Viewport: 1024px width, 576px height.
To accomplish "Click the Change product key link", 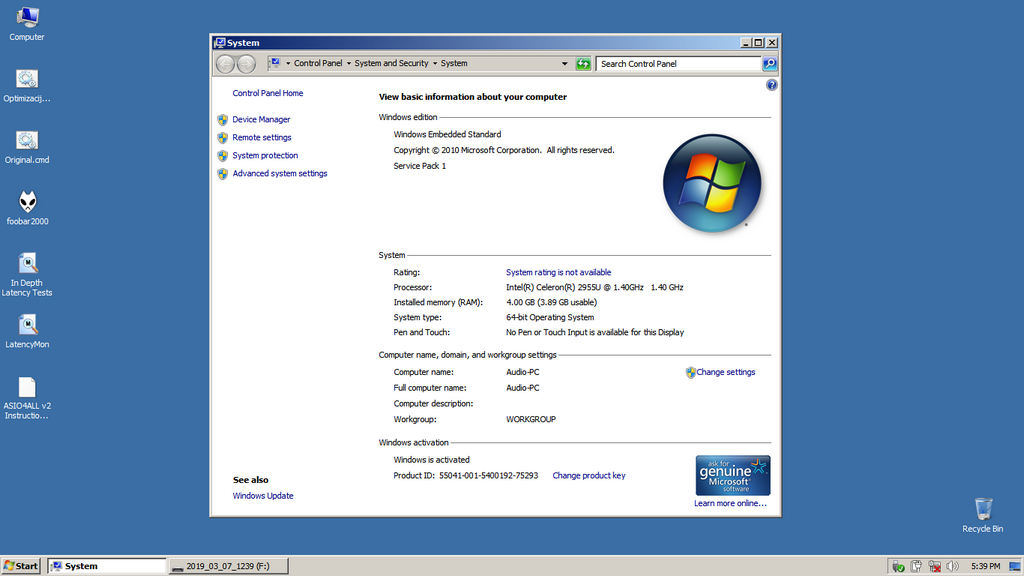I will 589,475.
